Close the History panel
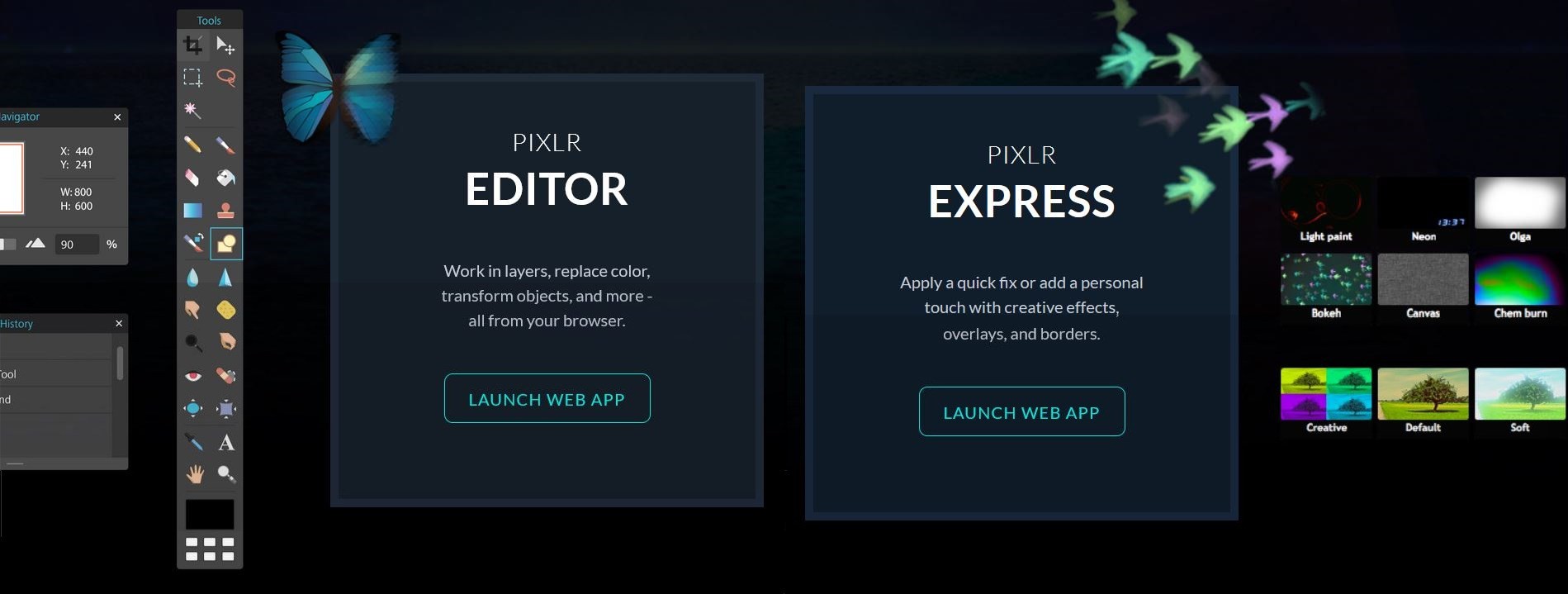 (119, 324)
